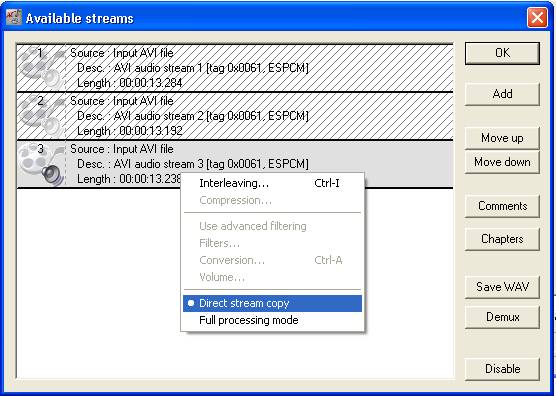Viewport: 556px width, 396px height.
Task: Click the Add button
Action: click(502, 94)
